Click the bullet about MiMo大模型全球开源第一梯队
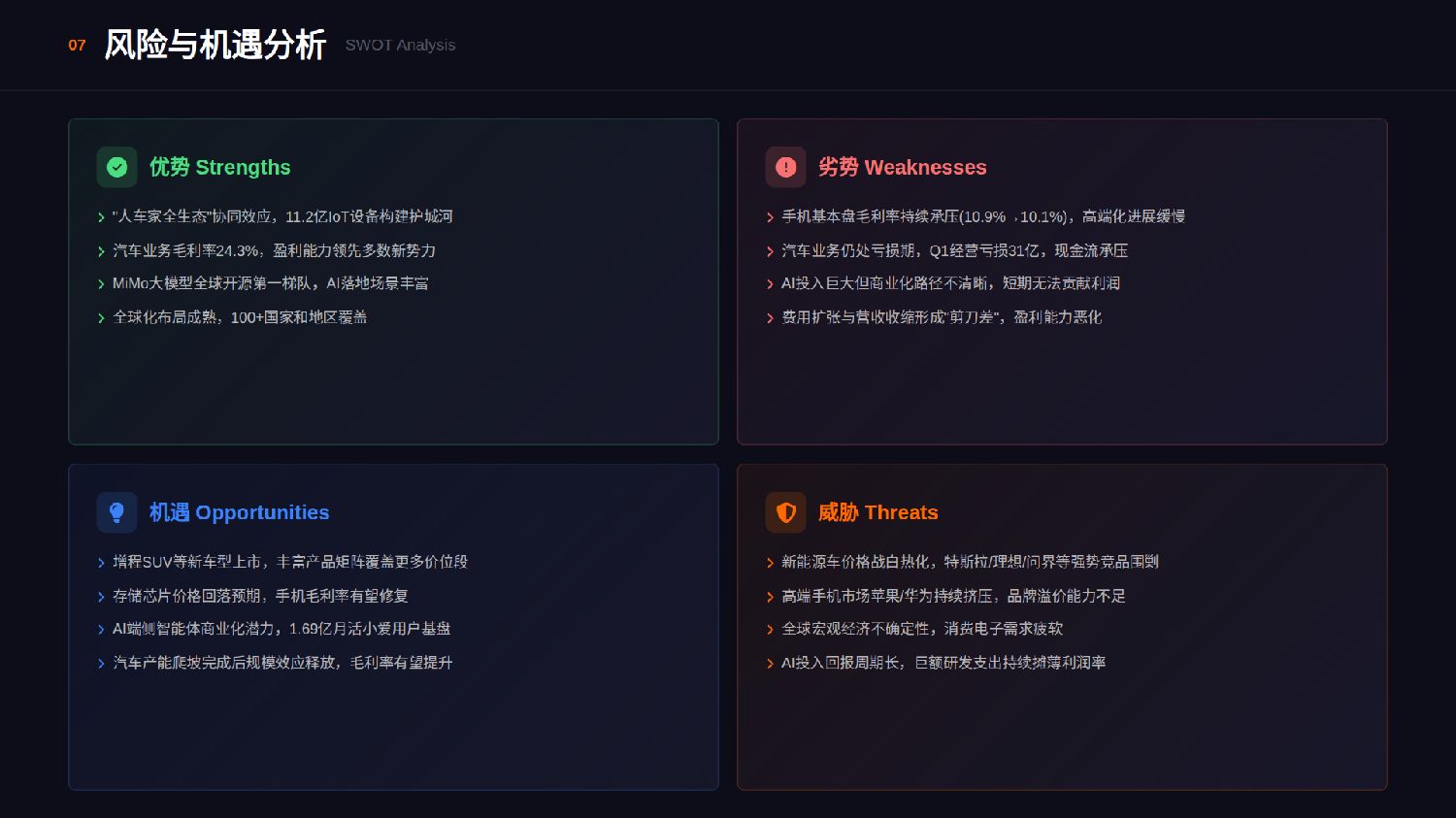The width and height of the screenshot is (1456, 818). pyautogui.click(x=271, y=283)
